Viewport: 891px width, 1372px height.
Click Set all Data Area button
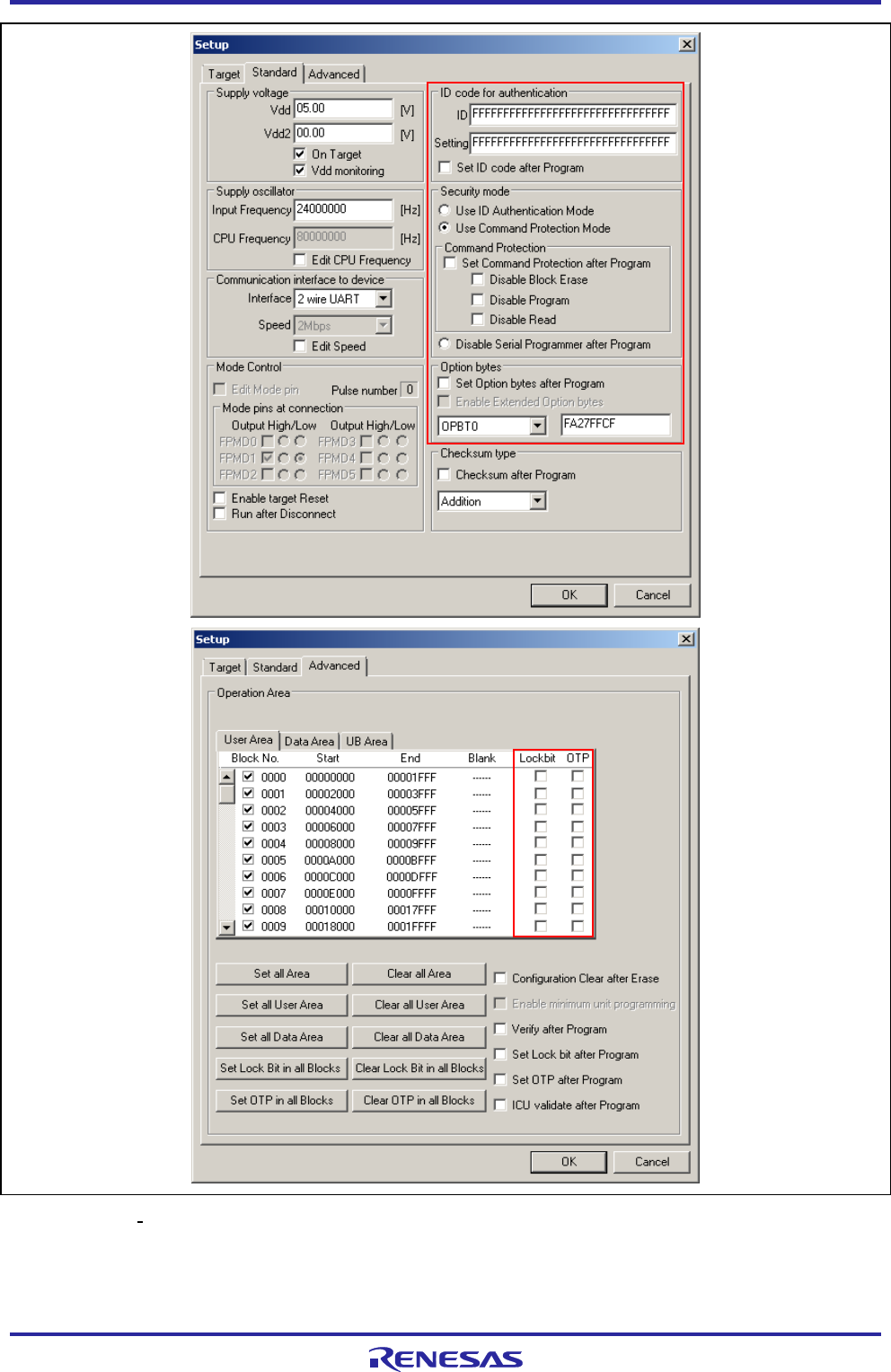(x=282, y=1037)
